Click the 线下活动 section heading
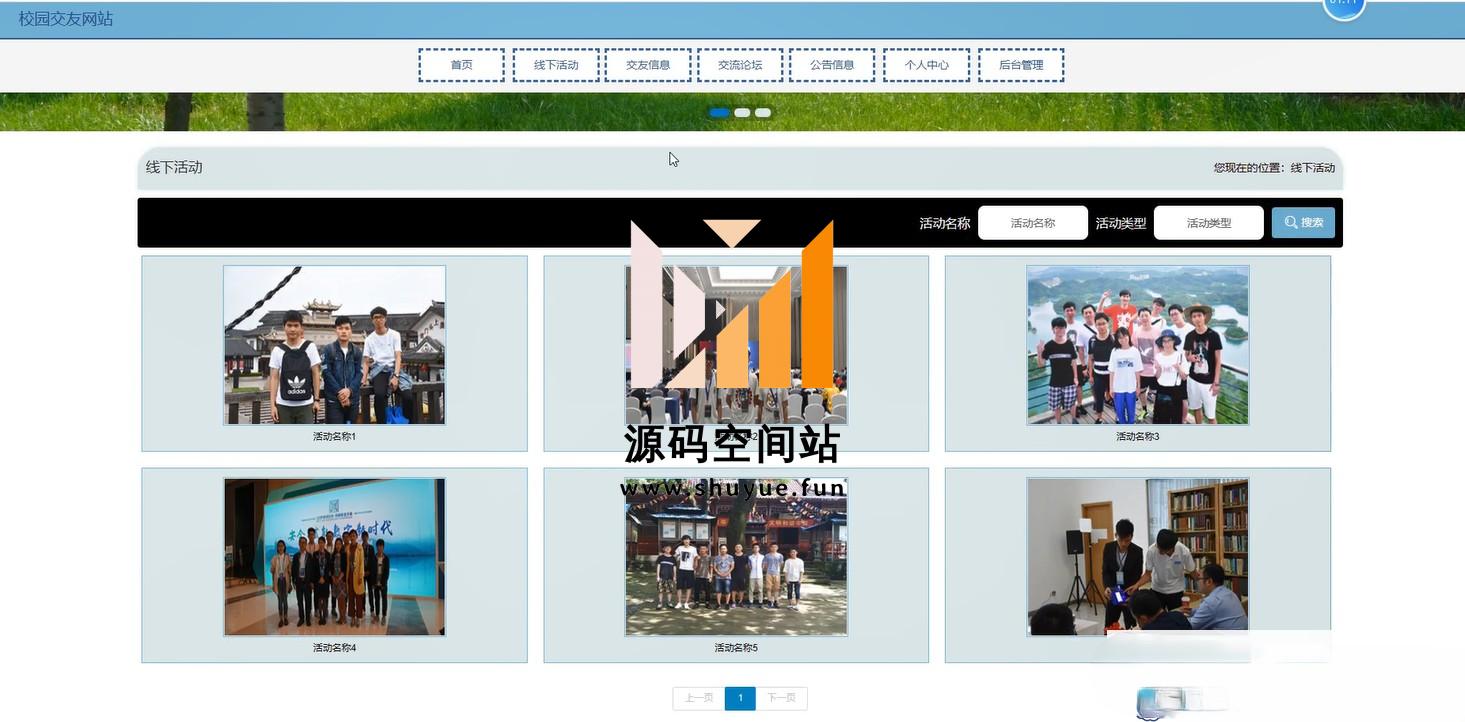This screenshot has height=722, width=1465. [x=174, y=167]
